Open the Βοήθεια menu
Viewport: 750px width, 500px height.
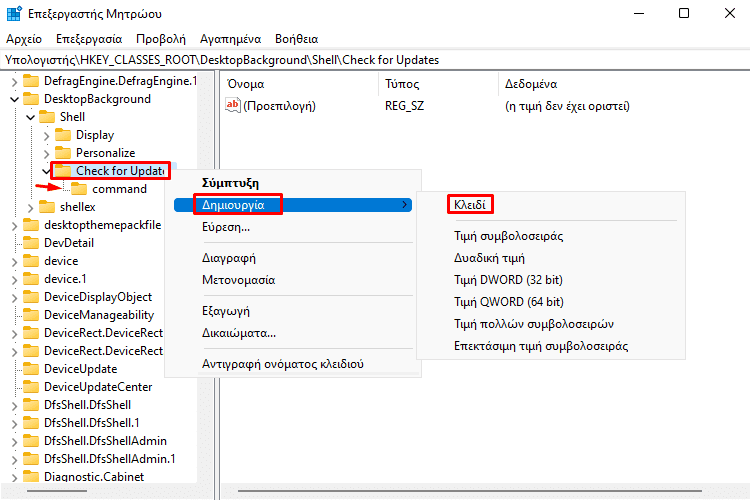297,39
